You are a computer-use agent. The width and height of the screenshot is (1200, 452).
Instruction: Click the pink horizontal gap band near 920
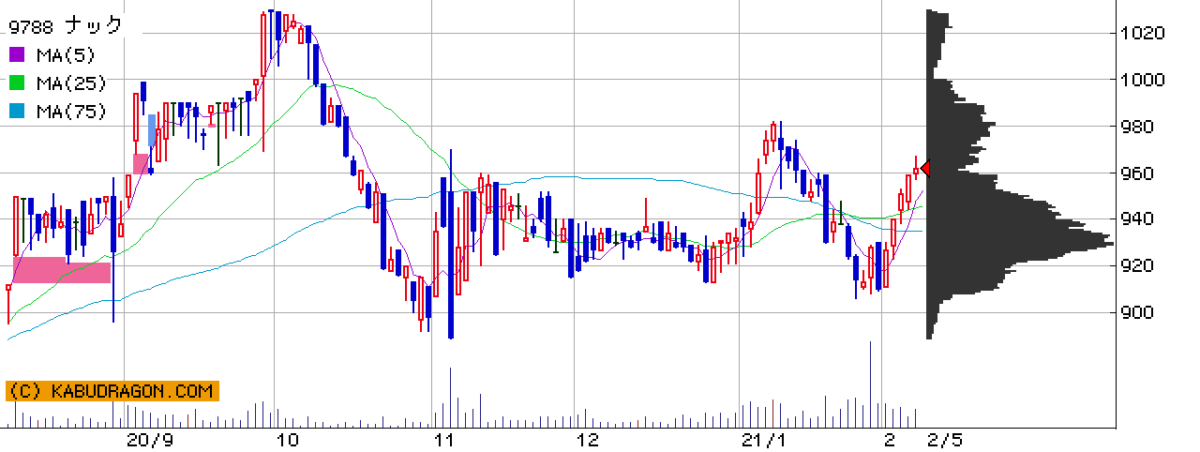[x=61, y=270]
